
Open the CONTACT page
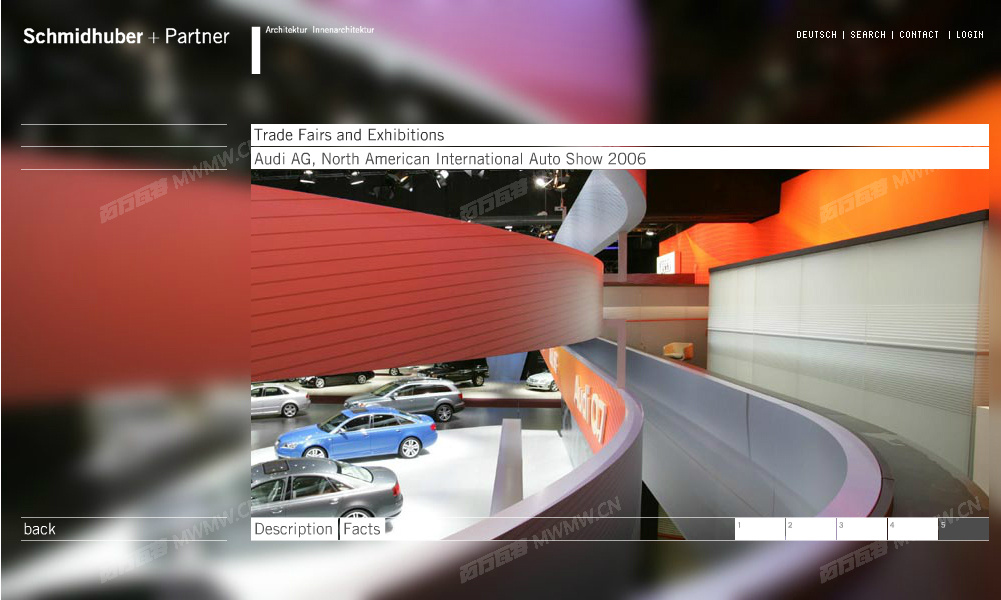919,34
